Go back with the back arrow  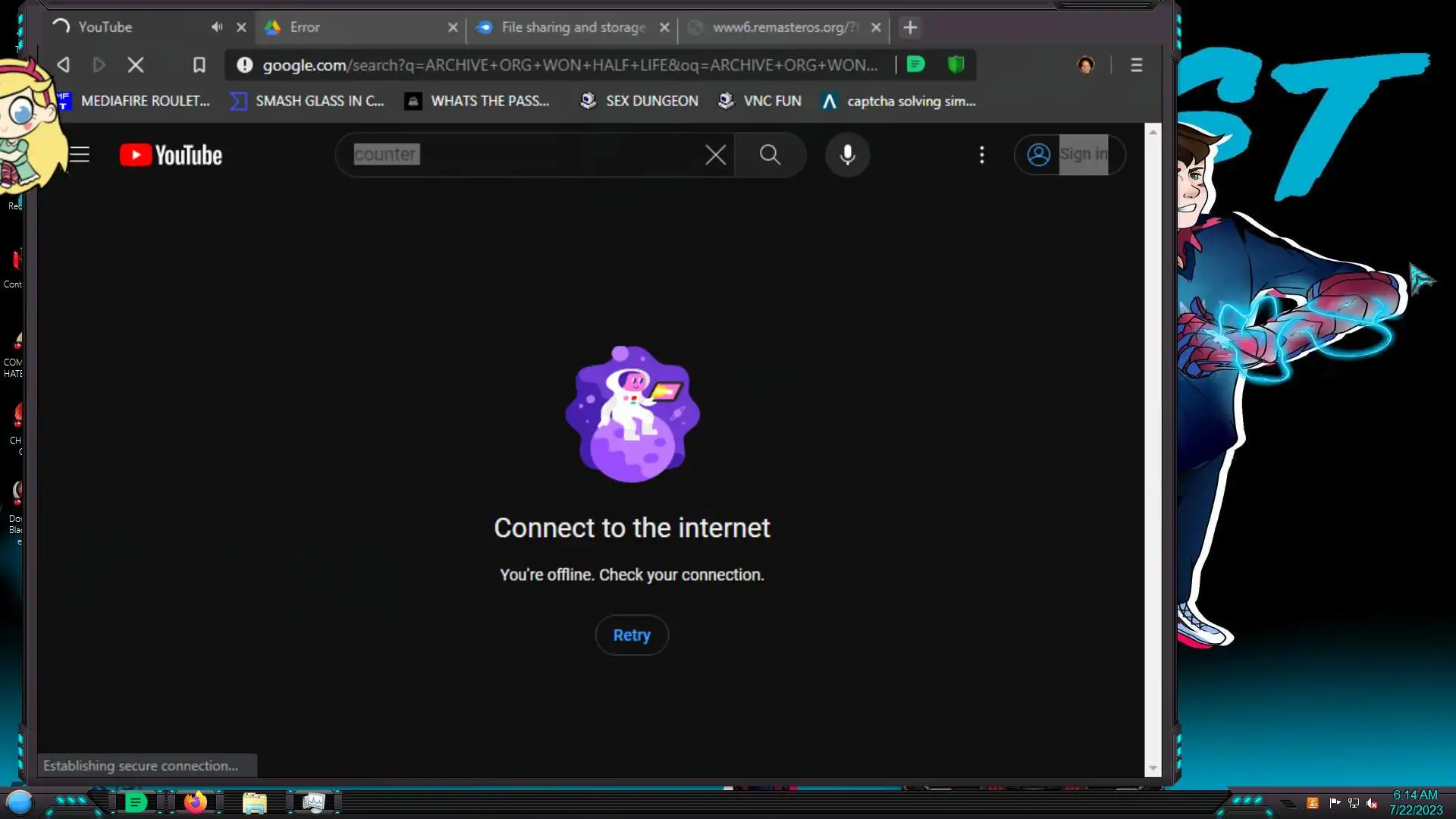click(x=64, y=65)
